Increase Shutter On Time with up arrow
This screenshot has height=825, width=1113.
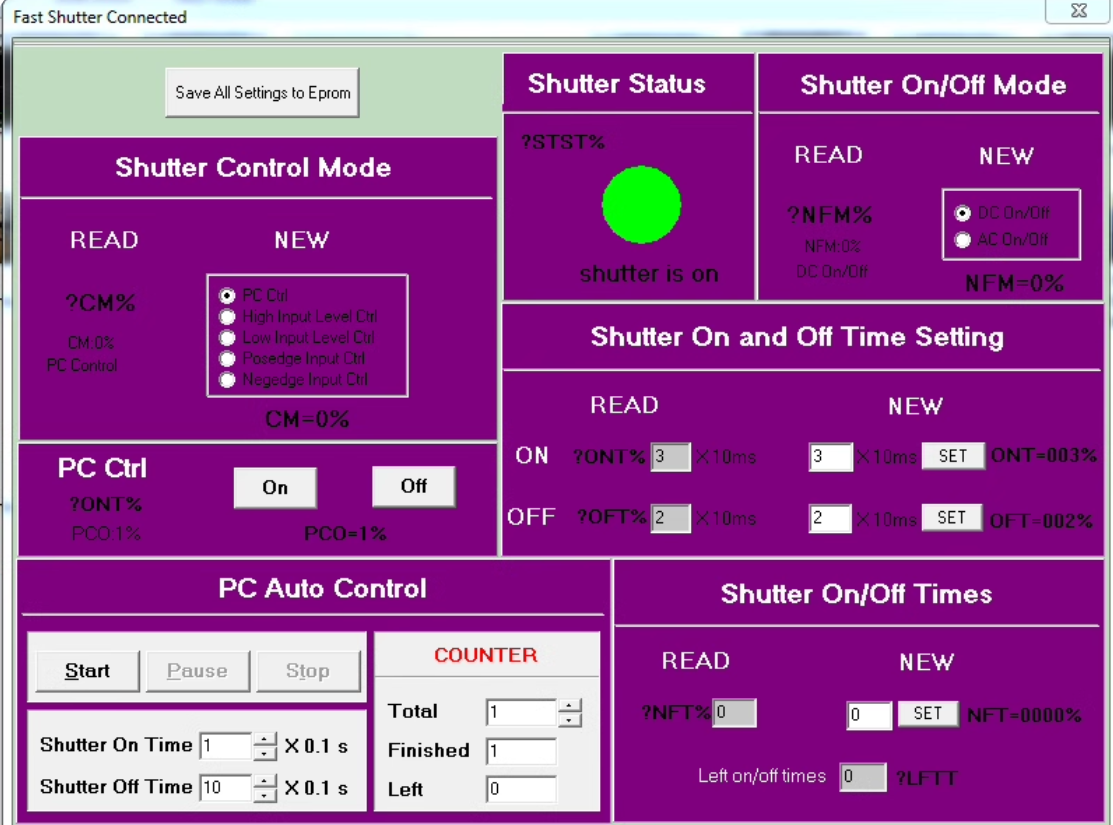264,740
